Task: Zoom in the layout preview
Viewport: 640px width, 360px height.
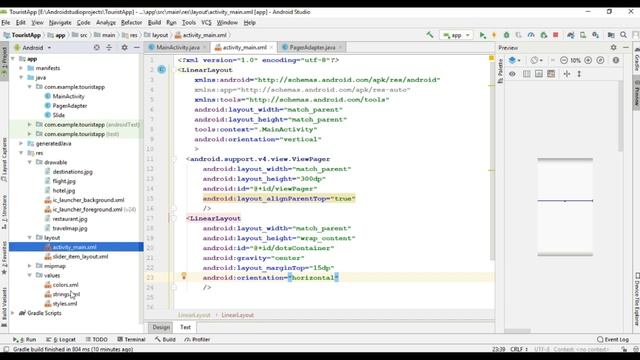Action: pyautogui.click(x=588, y=60)
